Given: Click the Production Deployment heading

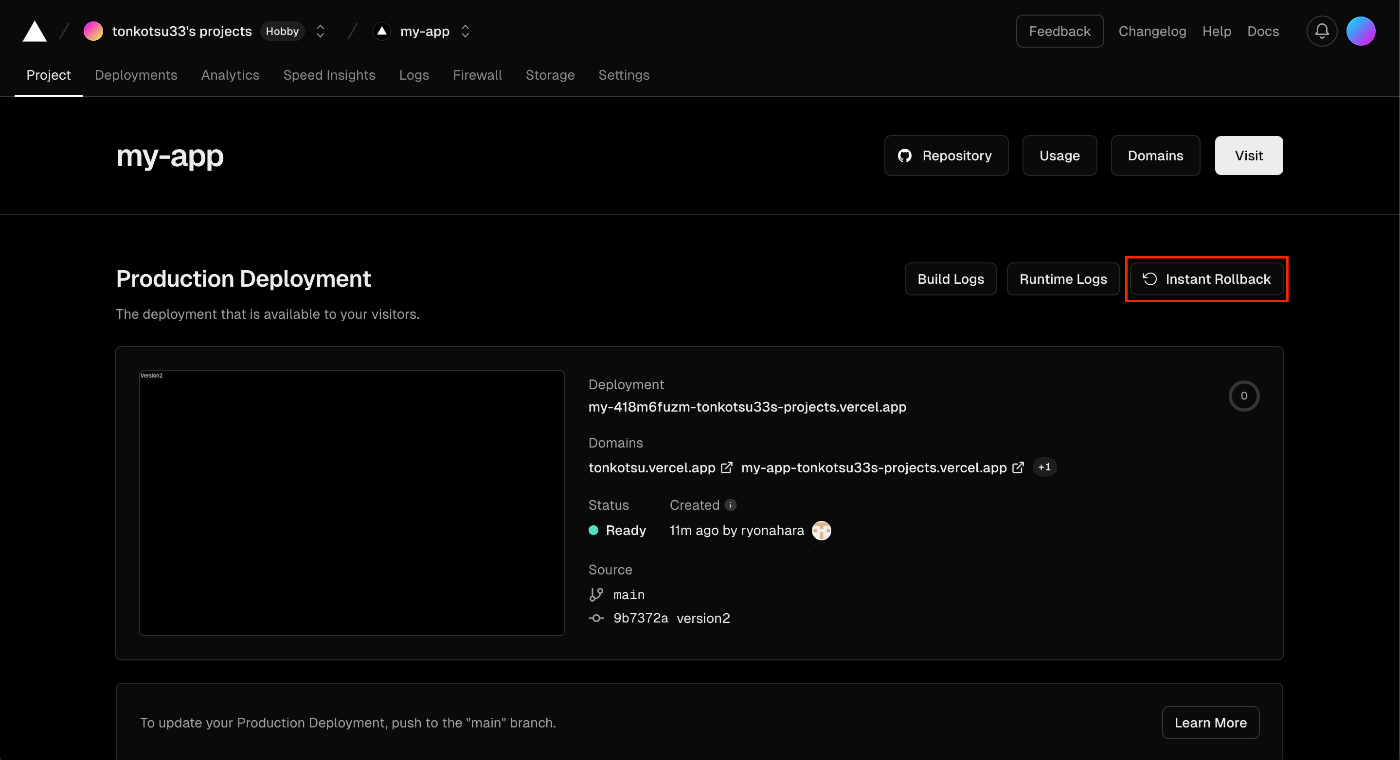Looking at the screenshot, I should [x=244, y=279].
